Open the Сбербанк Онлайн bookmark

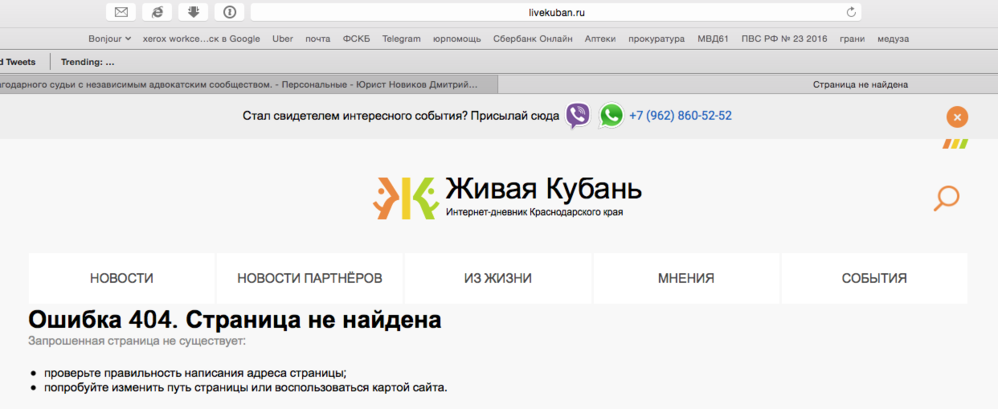(532, 39)
